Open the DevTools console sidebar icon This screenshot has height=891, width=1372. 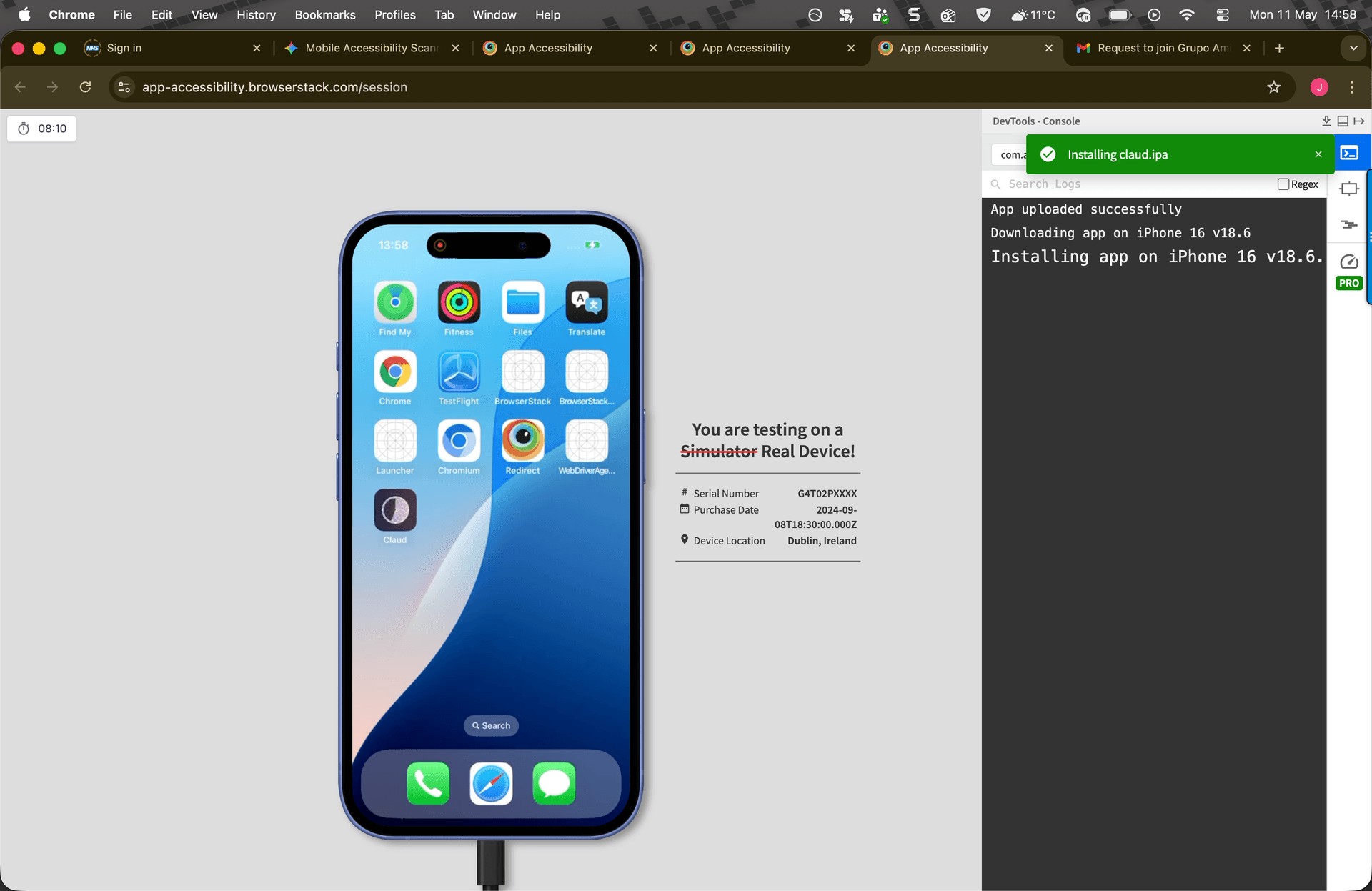pyautogui.click(x=1349, y=153)
